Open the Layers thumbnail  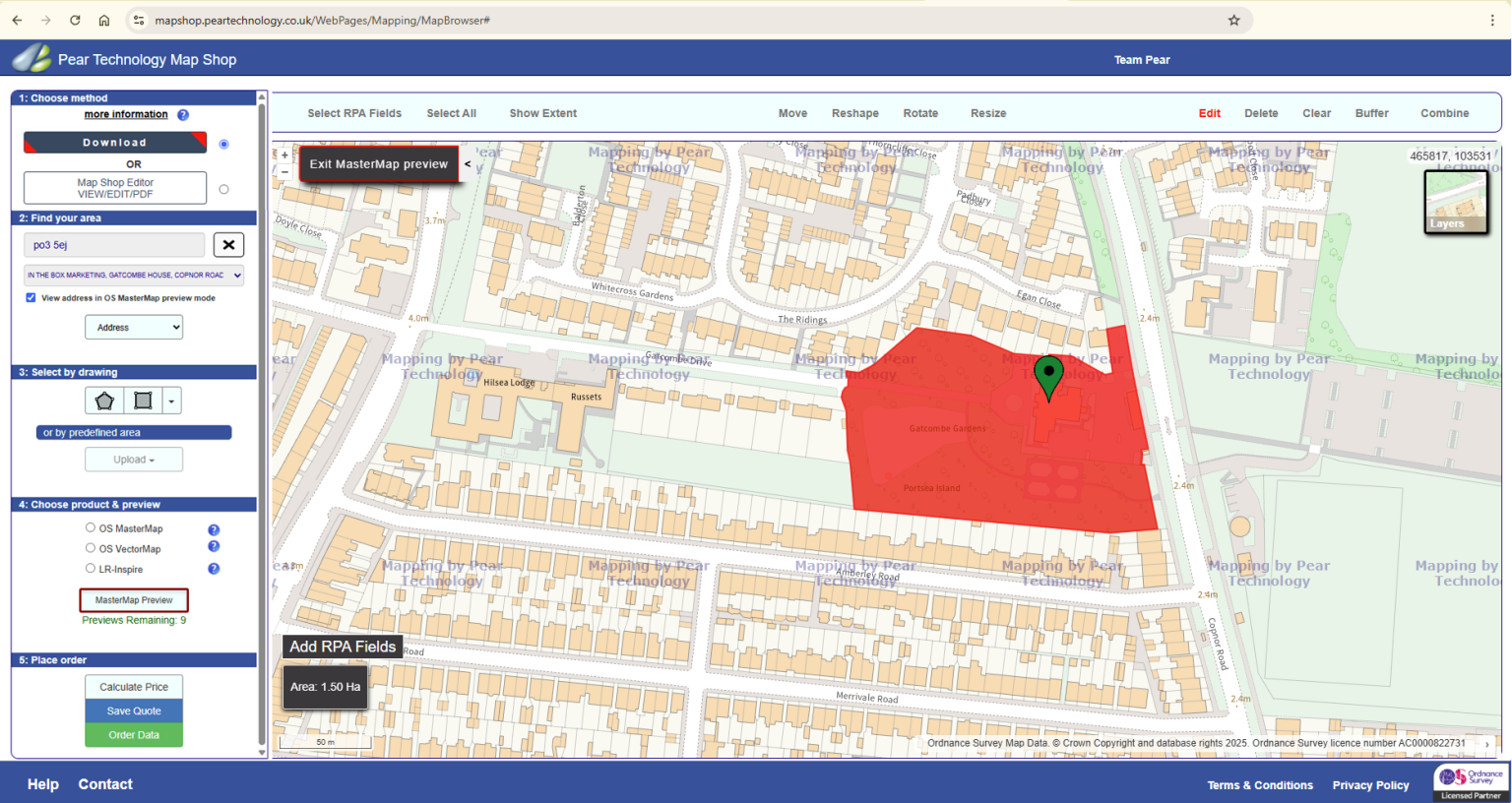(1456, 202)
